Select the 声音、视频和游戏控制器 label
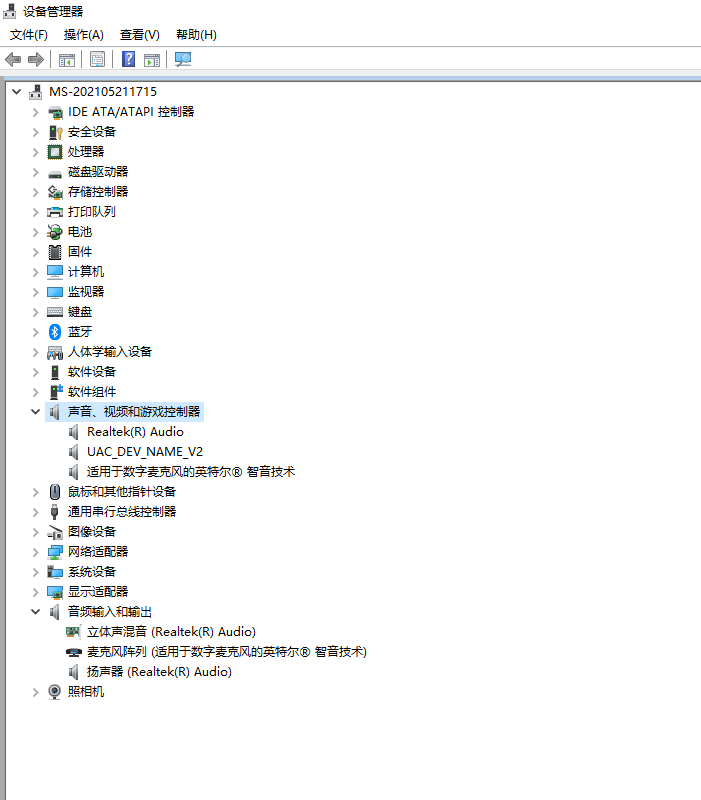Screen dimensions: 701x800 (x=134, y=412)
